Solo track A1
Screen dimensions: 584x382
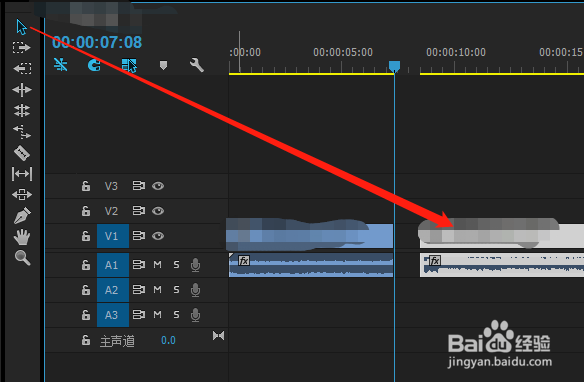tap(176, 265)
